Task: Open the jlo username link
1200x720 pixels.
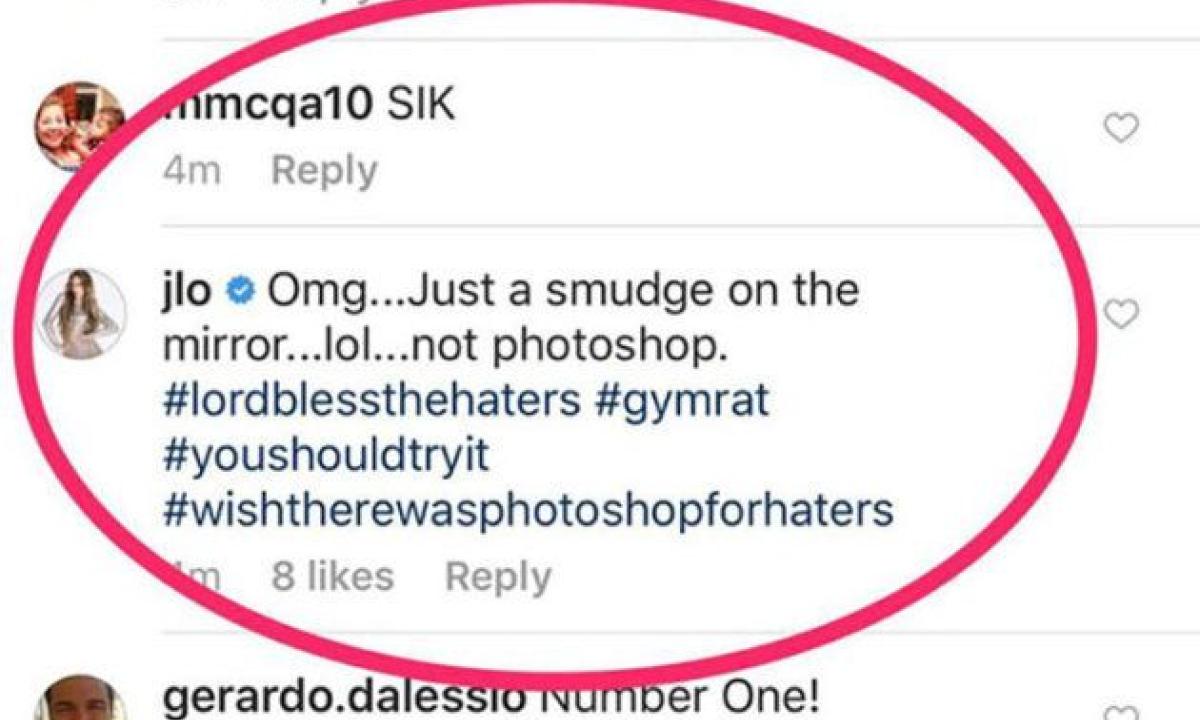Action: 186,291
